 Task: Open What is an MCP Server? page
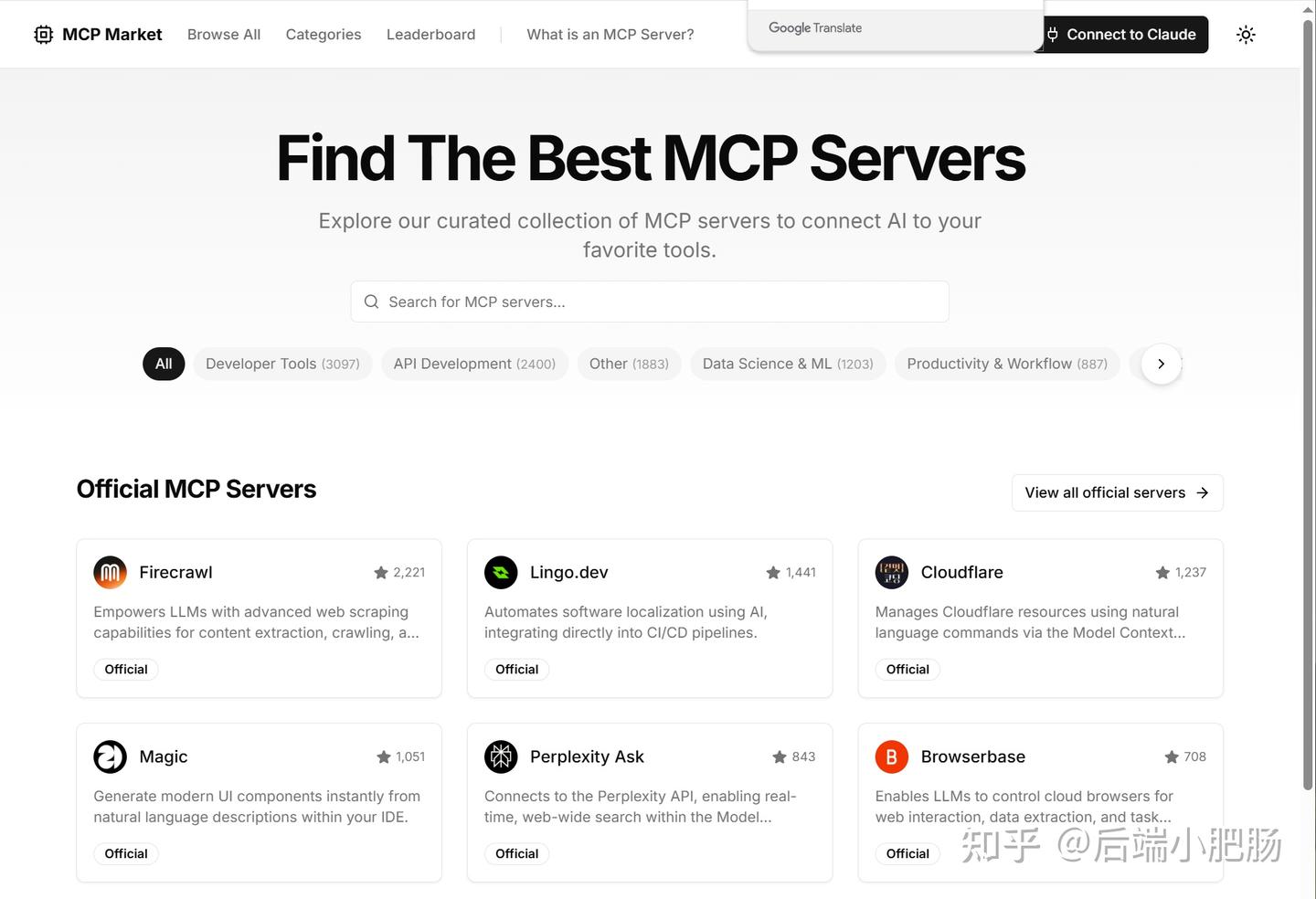pos(610,35)
